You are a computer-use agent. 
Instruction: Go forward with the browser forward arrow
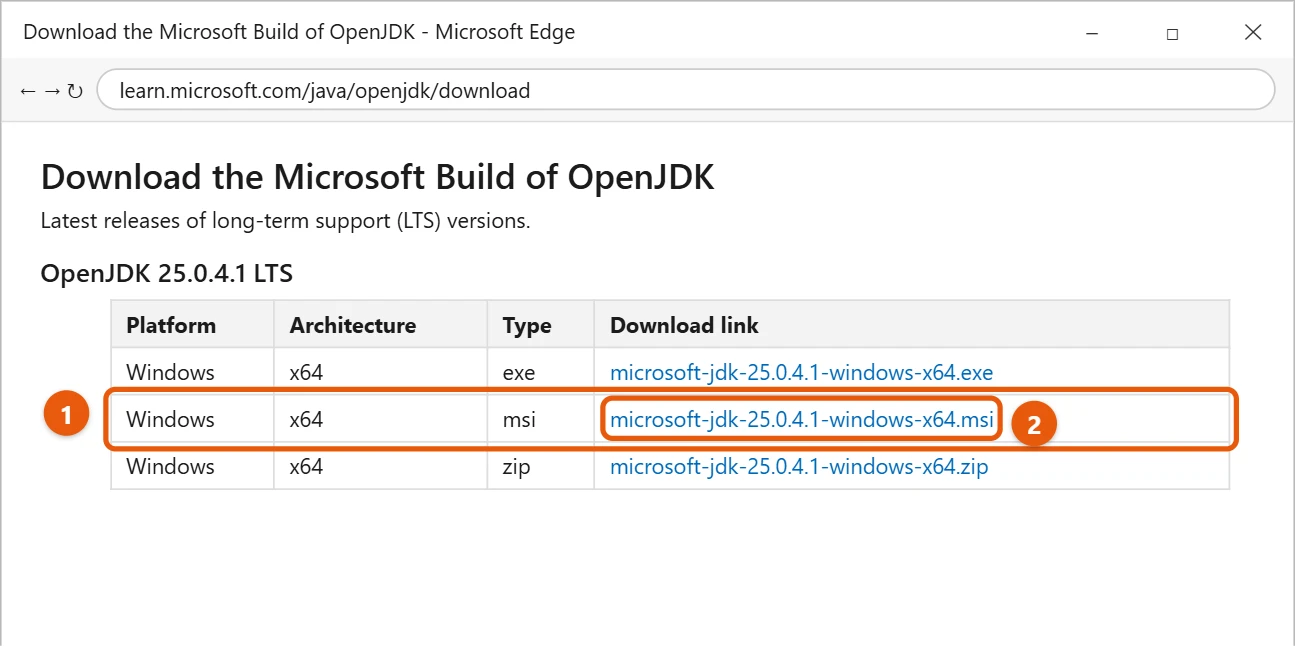[52, 91]
